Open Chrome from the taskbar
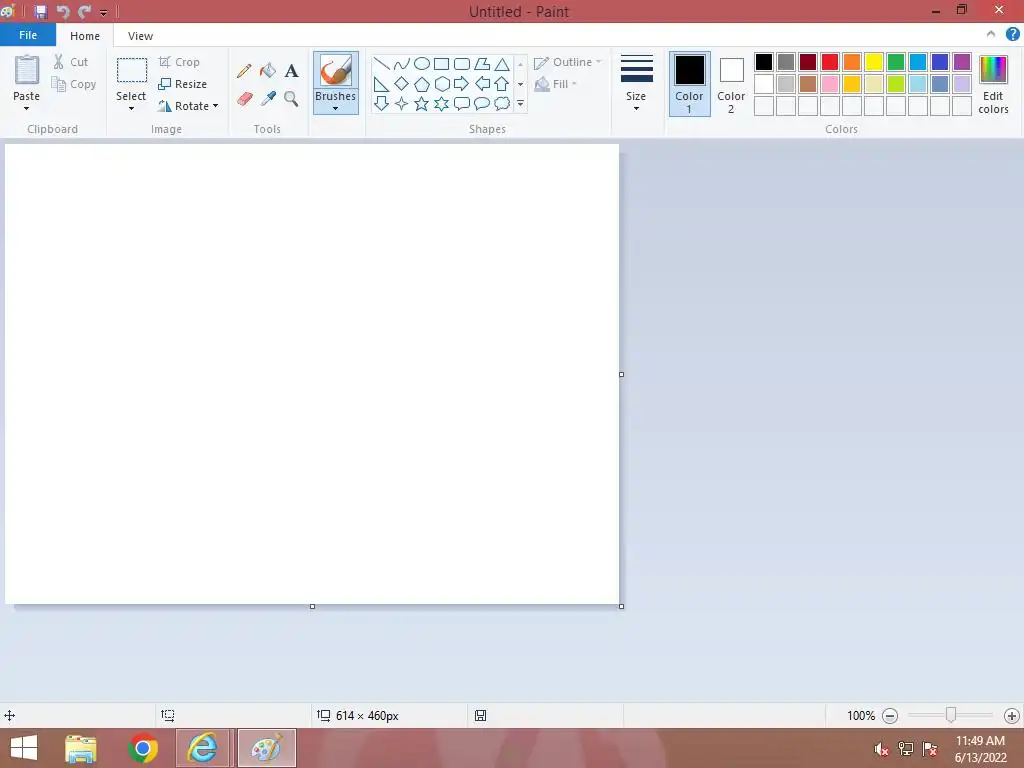 coord(143,748)
